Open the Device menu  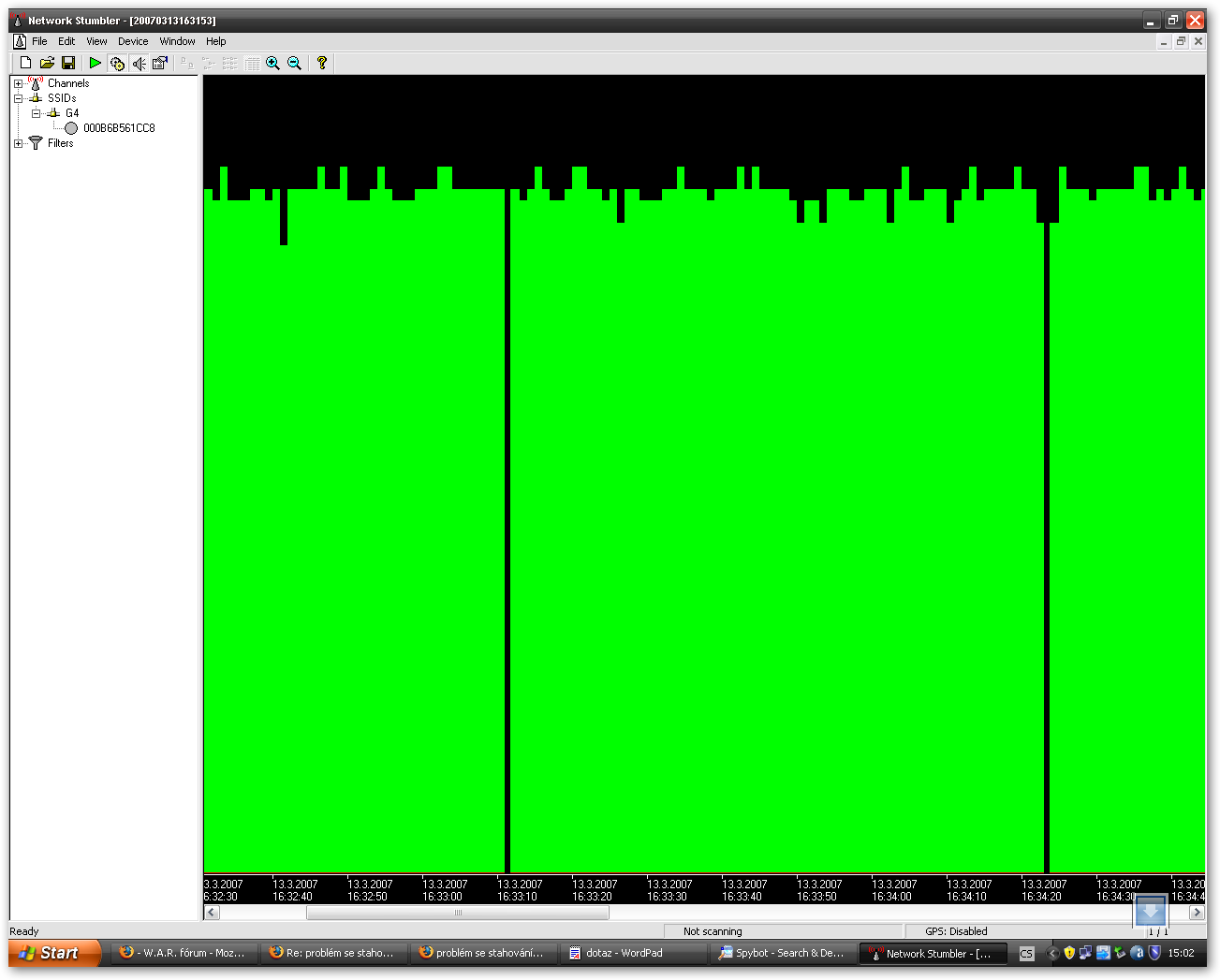pos(133,41)
